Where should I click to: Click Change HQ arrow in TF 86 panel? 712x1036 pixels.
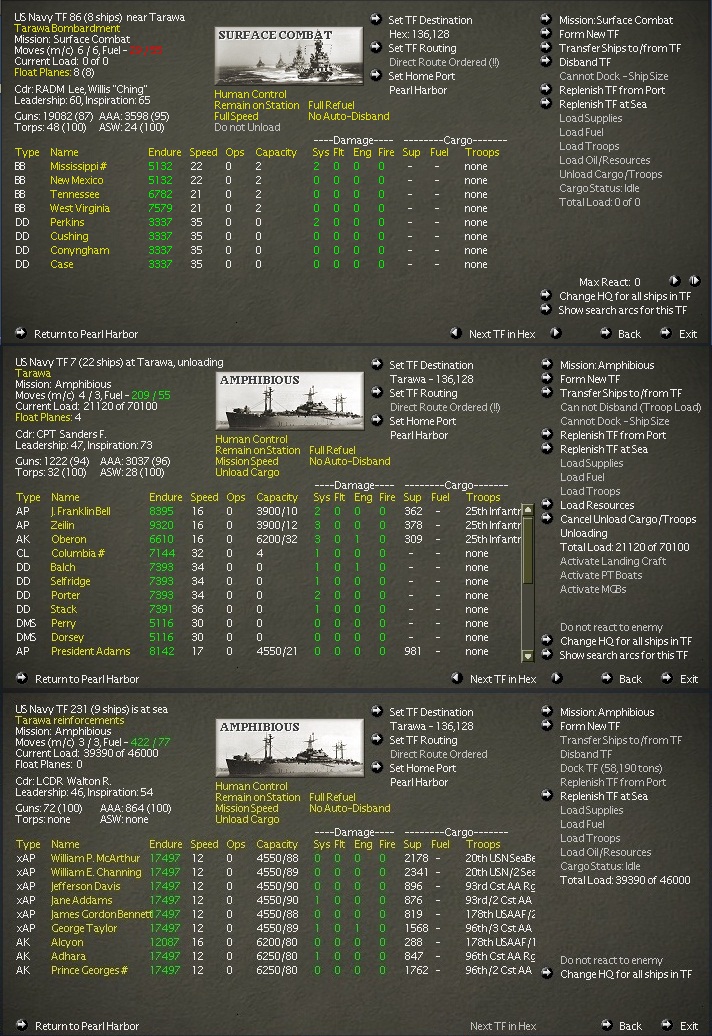(546, 295)
